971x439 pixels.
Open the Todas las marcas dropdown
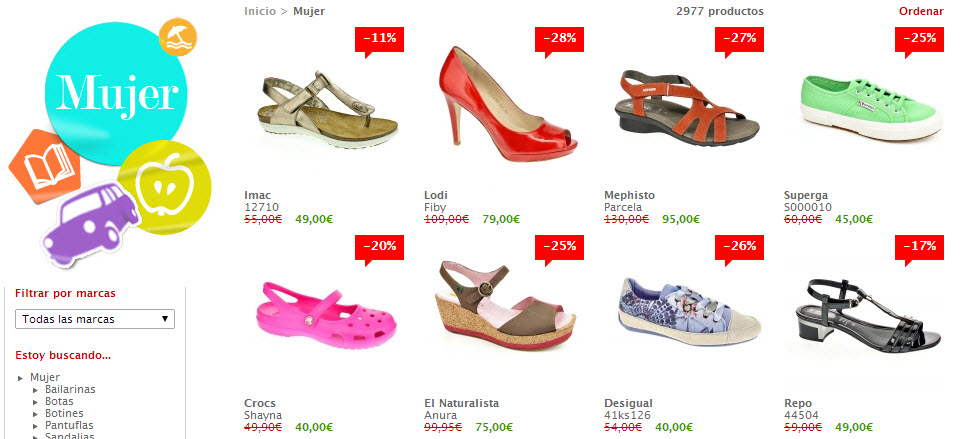tap(95, 319)
